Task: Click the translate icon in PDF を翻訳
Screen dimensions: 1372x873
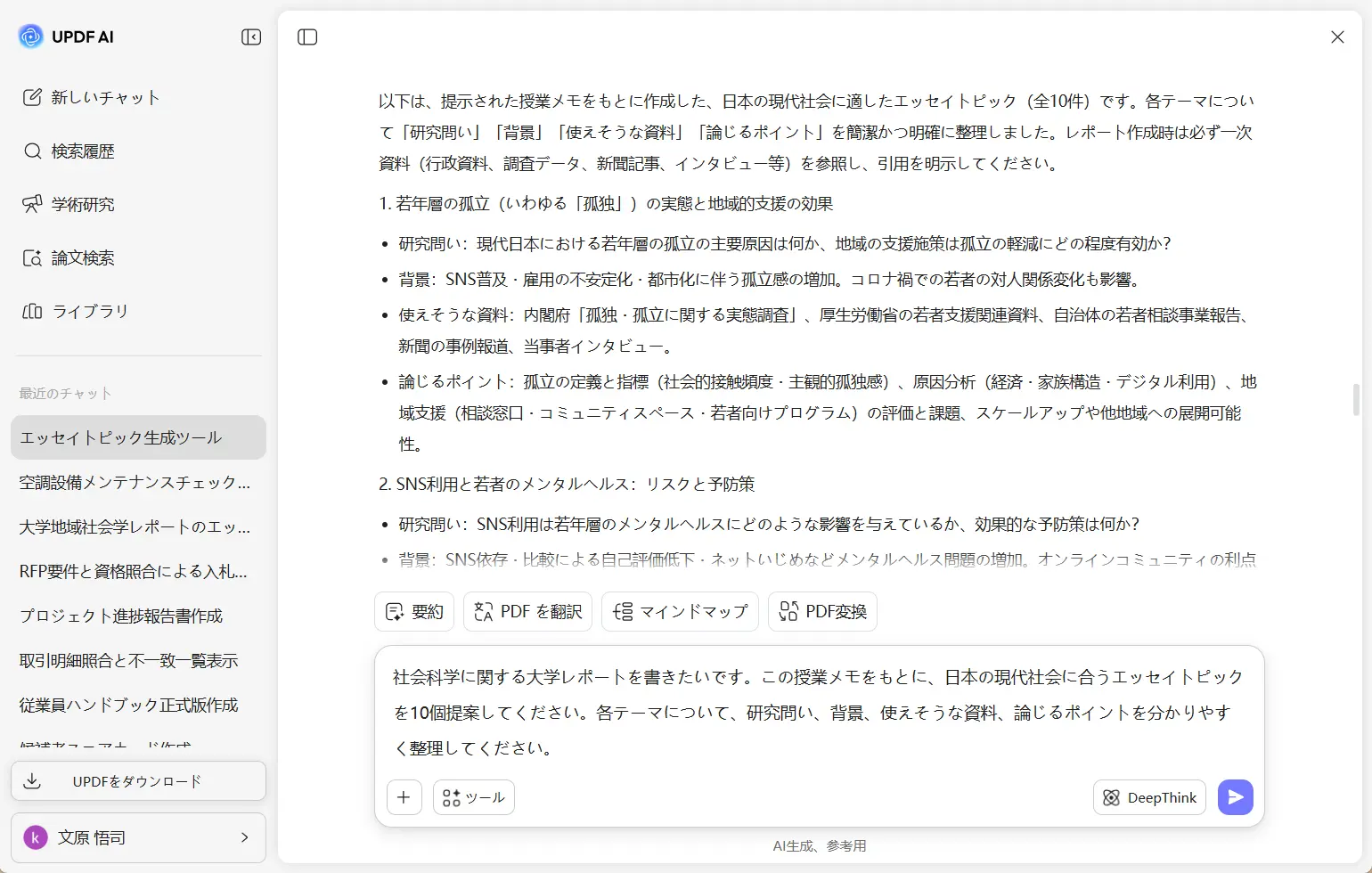Action: [x=484, y=611]
